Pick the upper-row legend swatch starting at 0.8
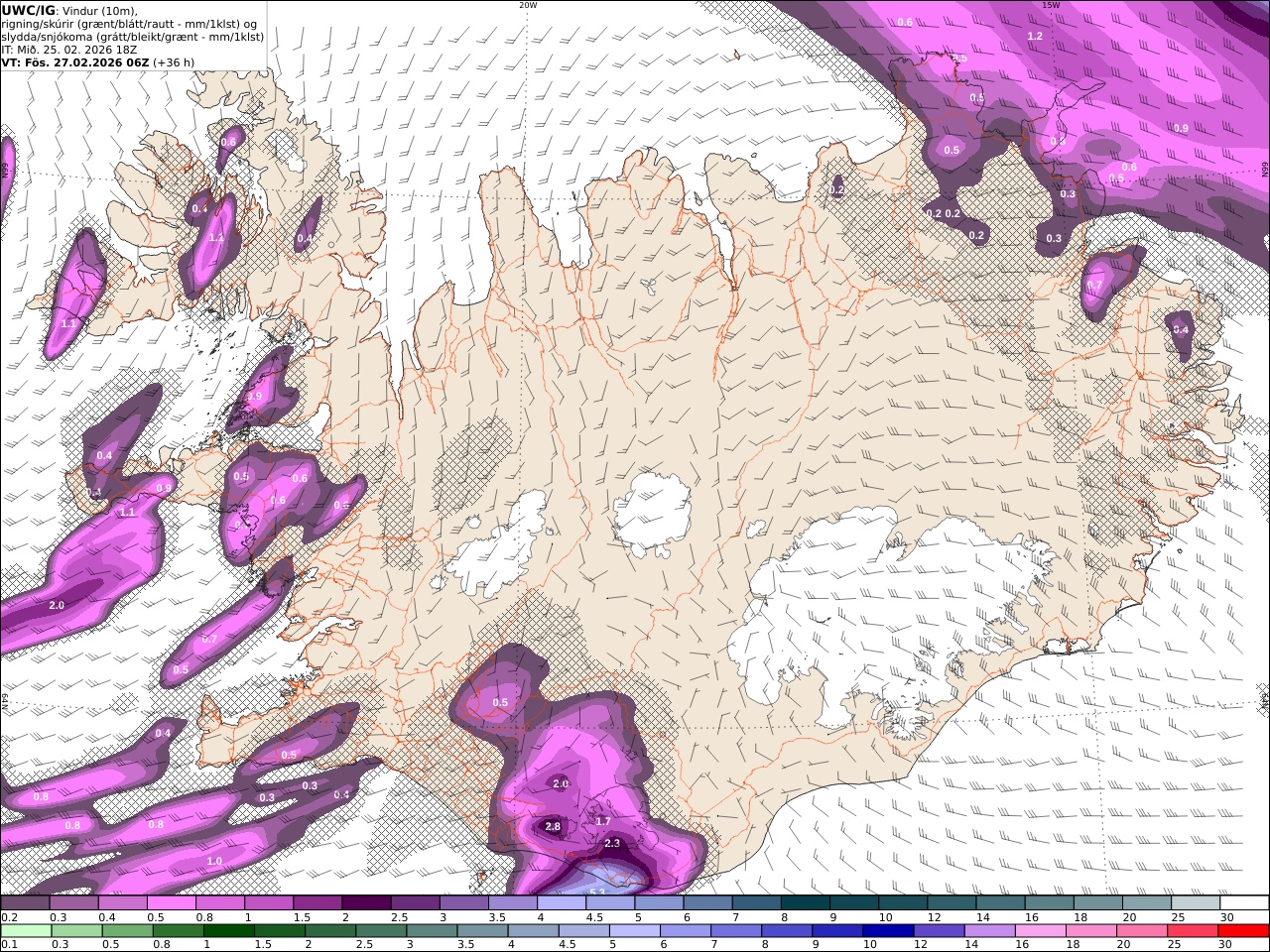The width and height of the screenshot is (1270, 952). [220, 903]
